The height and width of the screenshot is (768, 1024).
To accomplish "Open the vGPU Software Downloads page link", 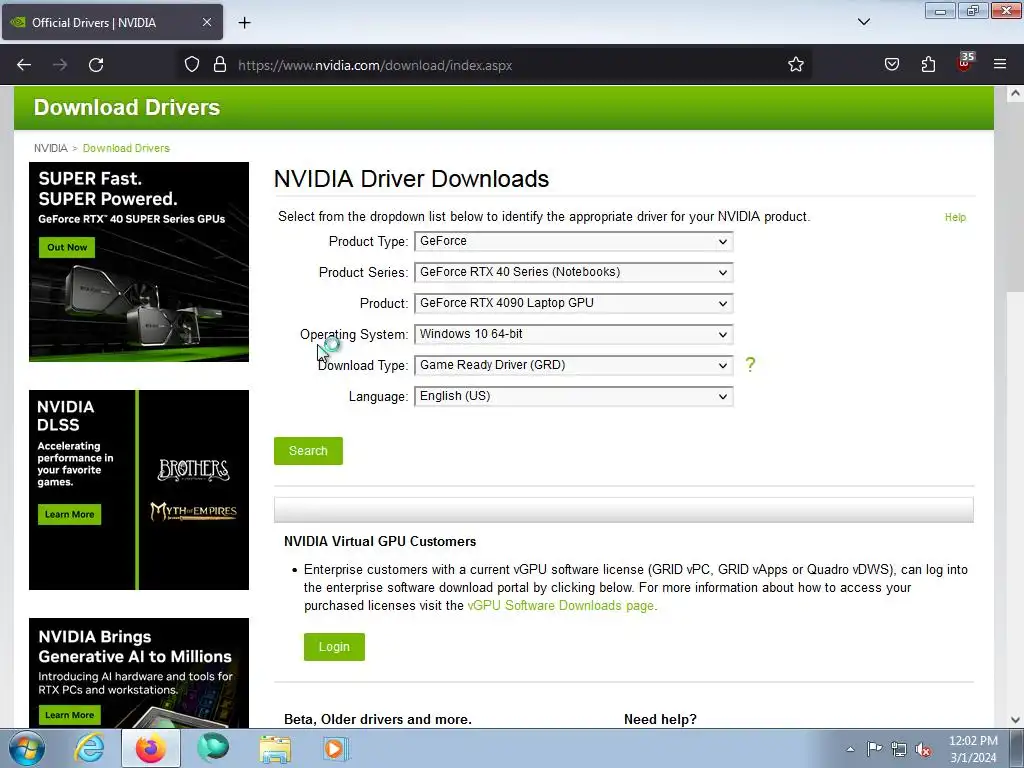I will tap(560, 605).
